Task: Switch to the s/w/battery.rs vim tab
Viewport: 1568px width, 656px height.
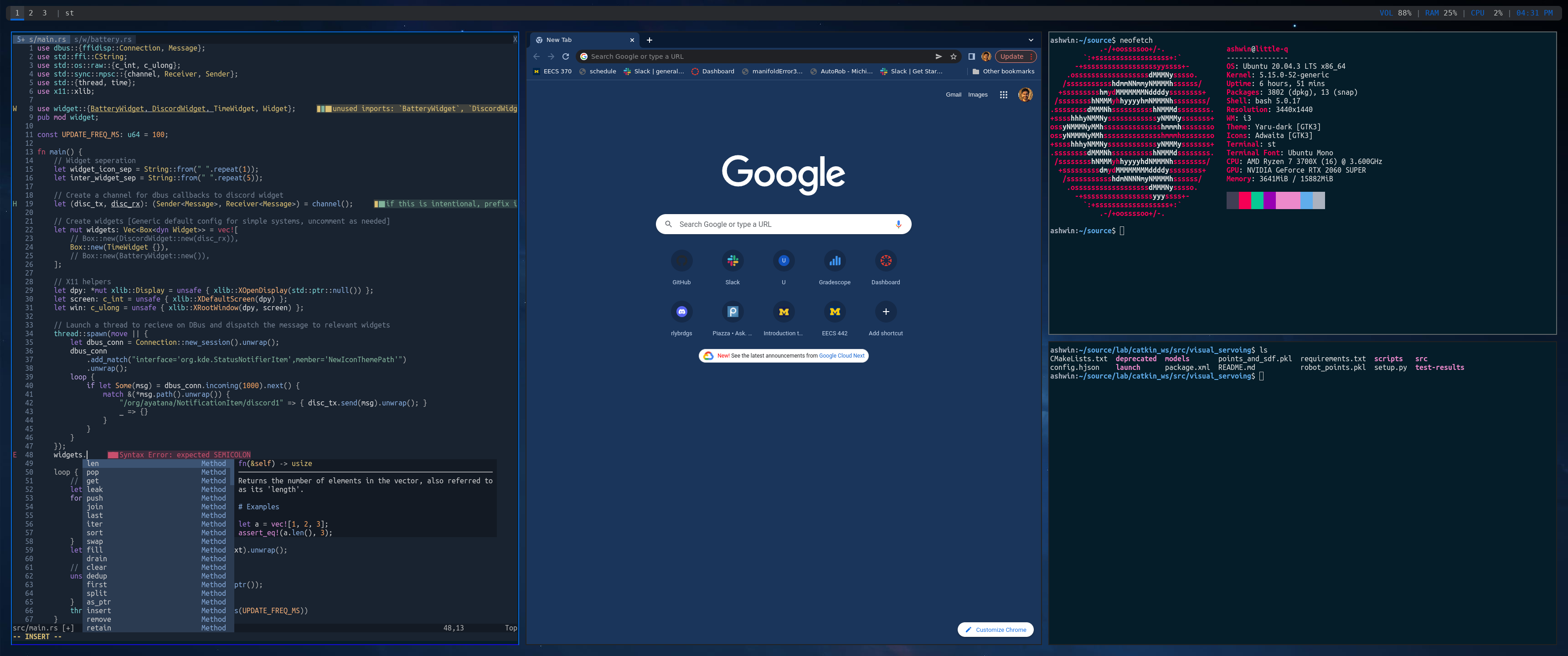Action: (x=103, y=40)
